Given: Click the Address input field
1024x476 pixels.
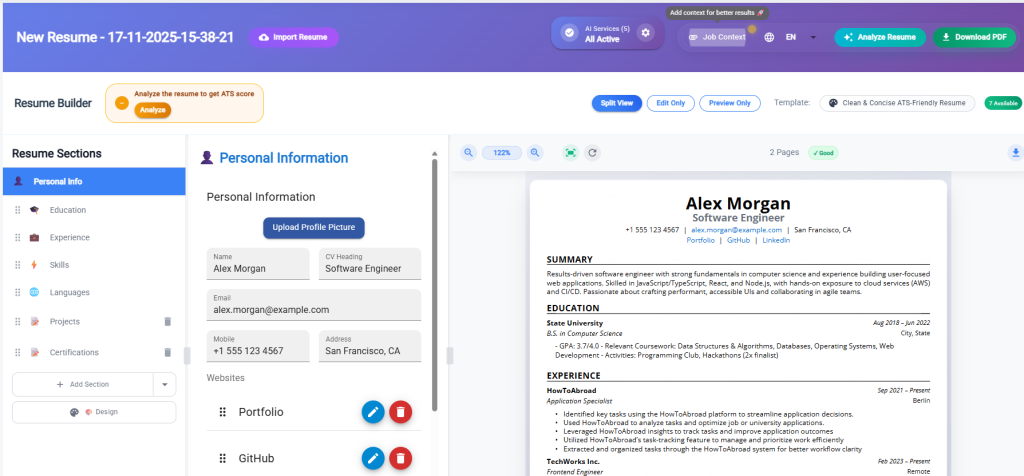Looking at the screenshot, I should (370, 346).
